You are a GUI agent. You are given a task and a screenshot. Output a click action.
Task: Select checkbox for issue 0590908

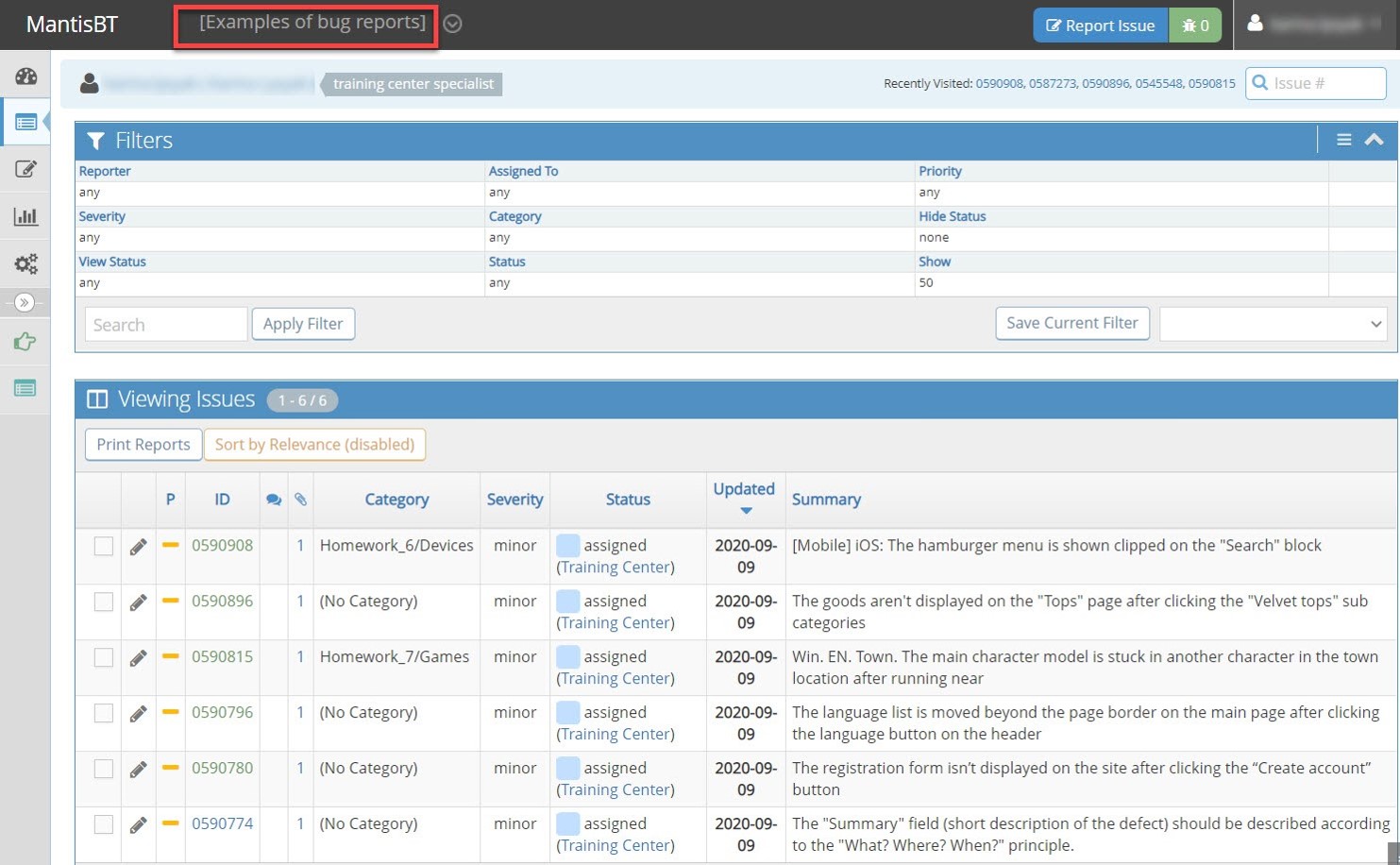click(104, 547)
